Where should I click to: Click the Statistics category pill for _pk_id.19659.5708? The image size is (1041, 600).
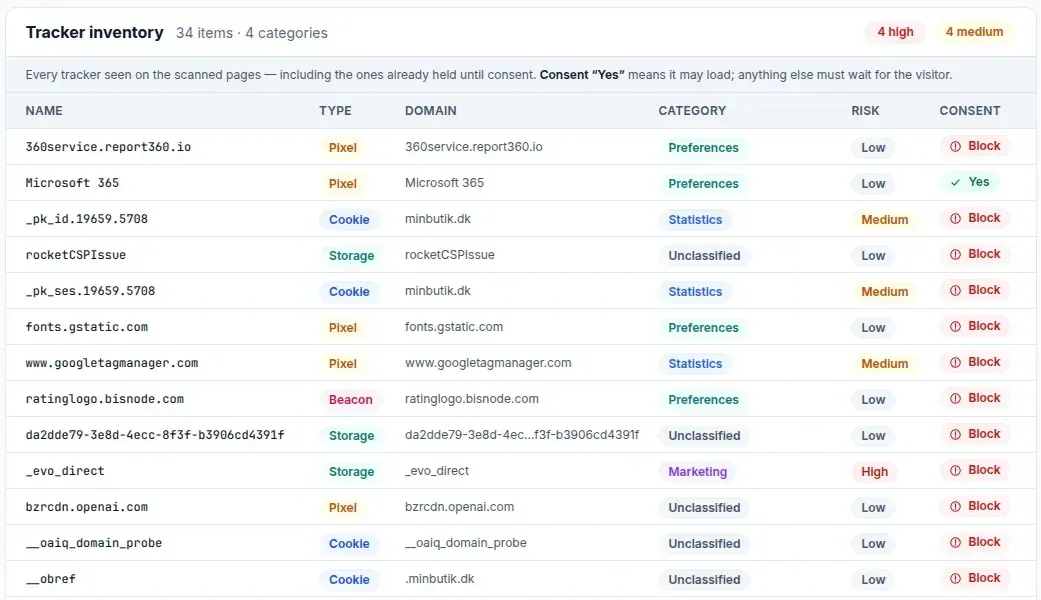[695, 220]
